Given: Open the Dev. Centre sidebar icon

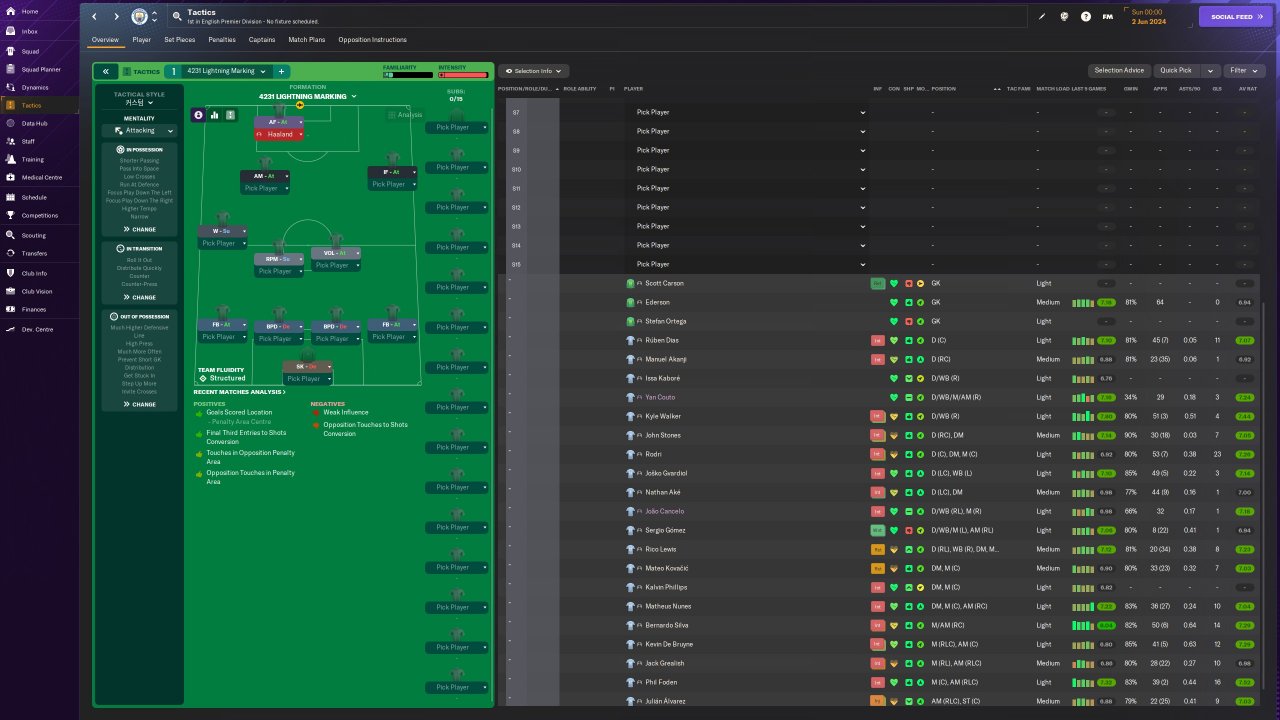Looking at the screenshot, I should (10, 329).
